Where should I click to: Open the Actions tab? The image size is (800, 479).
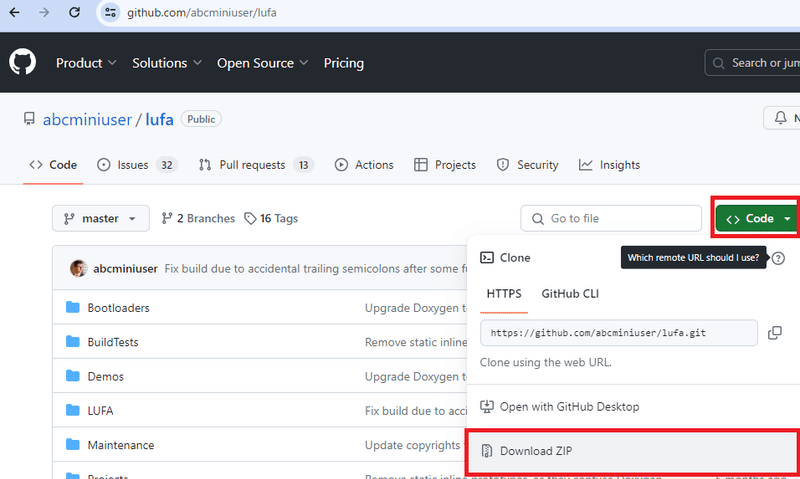tap(364, 165)
